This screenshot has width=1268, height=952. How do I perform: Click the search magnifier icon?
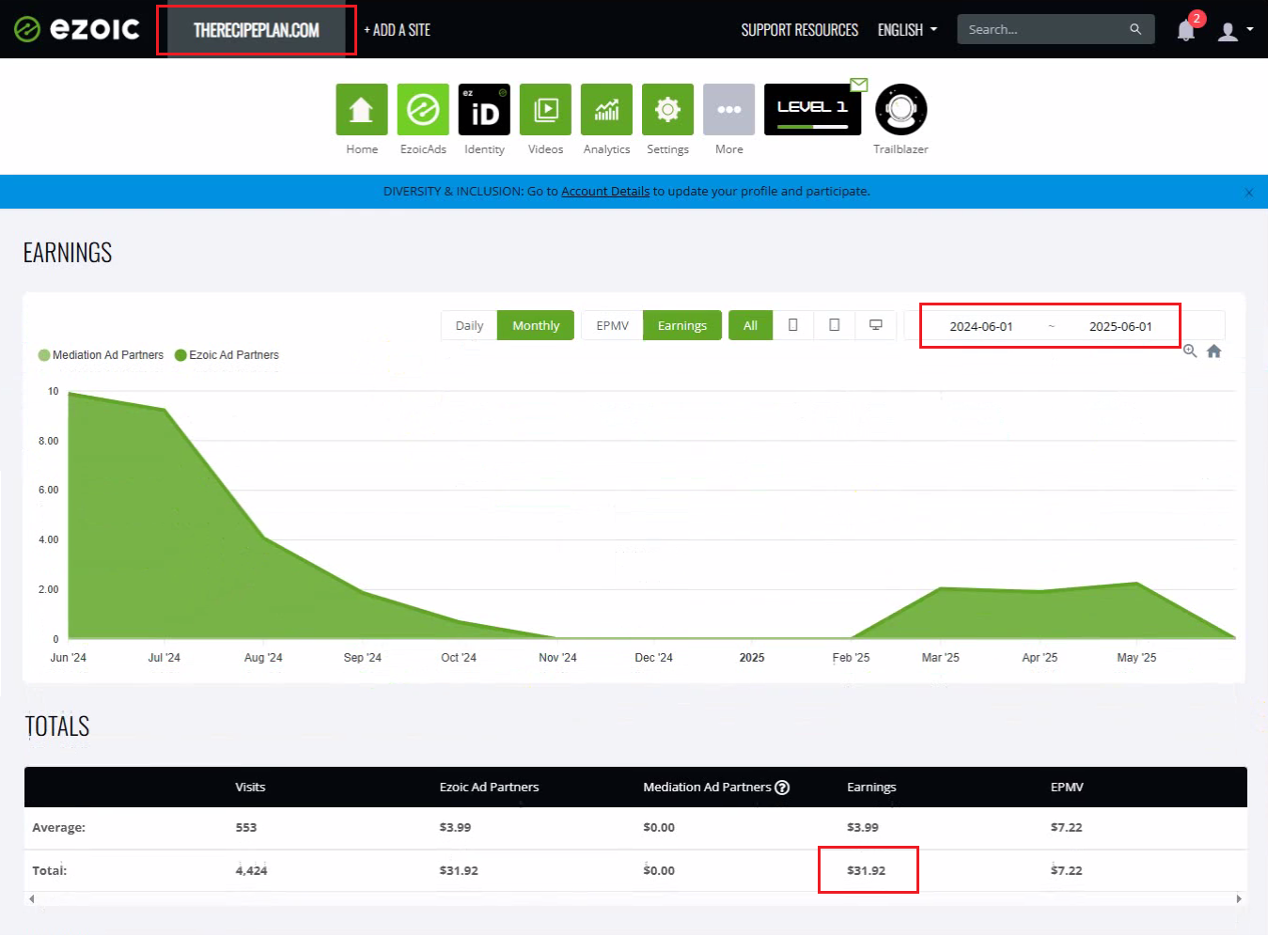(1135, 29)
